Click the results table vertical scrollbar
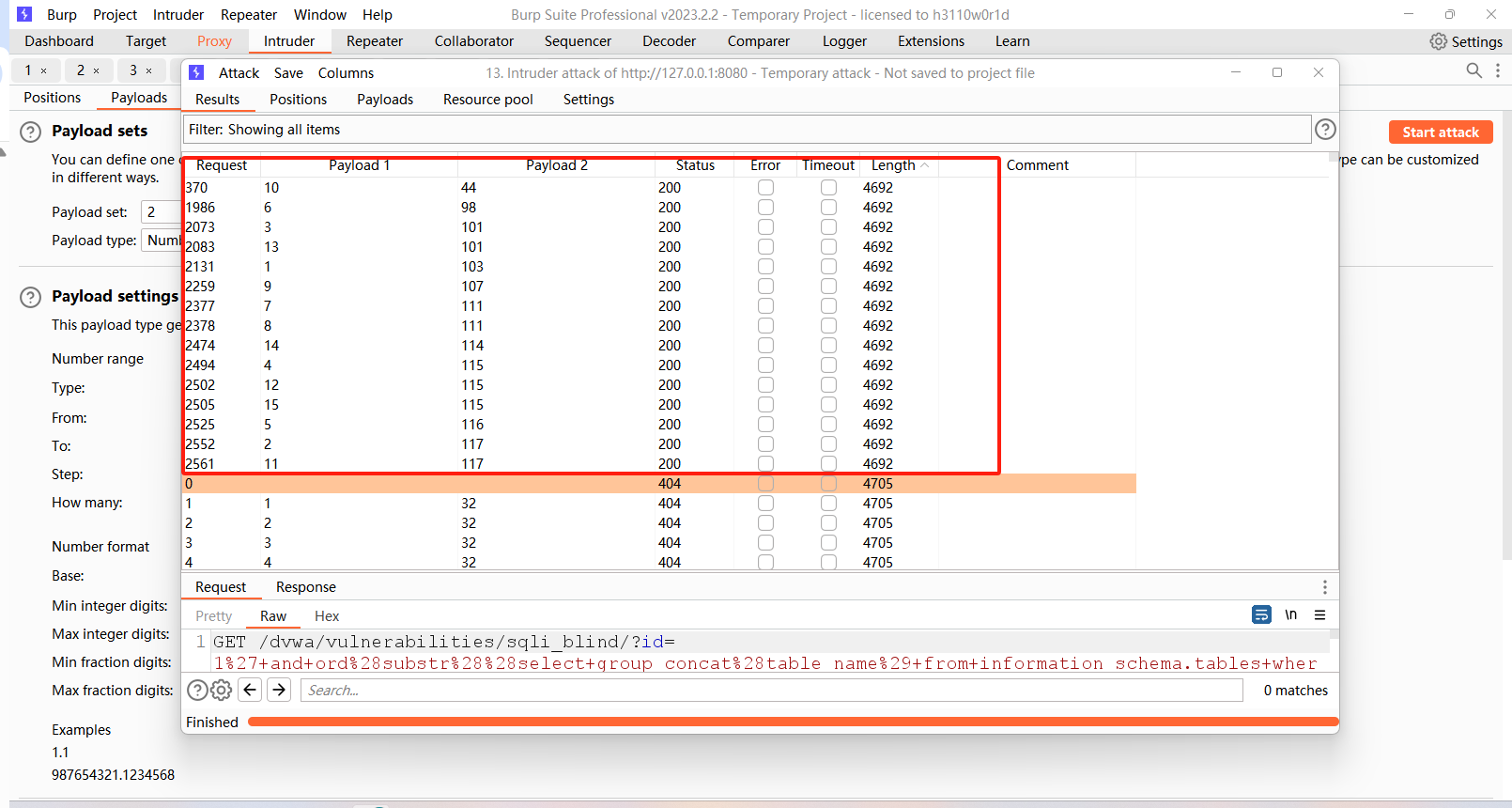The width and height of the screenshot is (1512, 808). 1334,362
